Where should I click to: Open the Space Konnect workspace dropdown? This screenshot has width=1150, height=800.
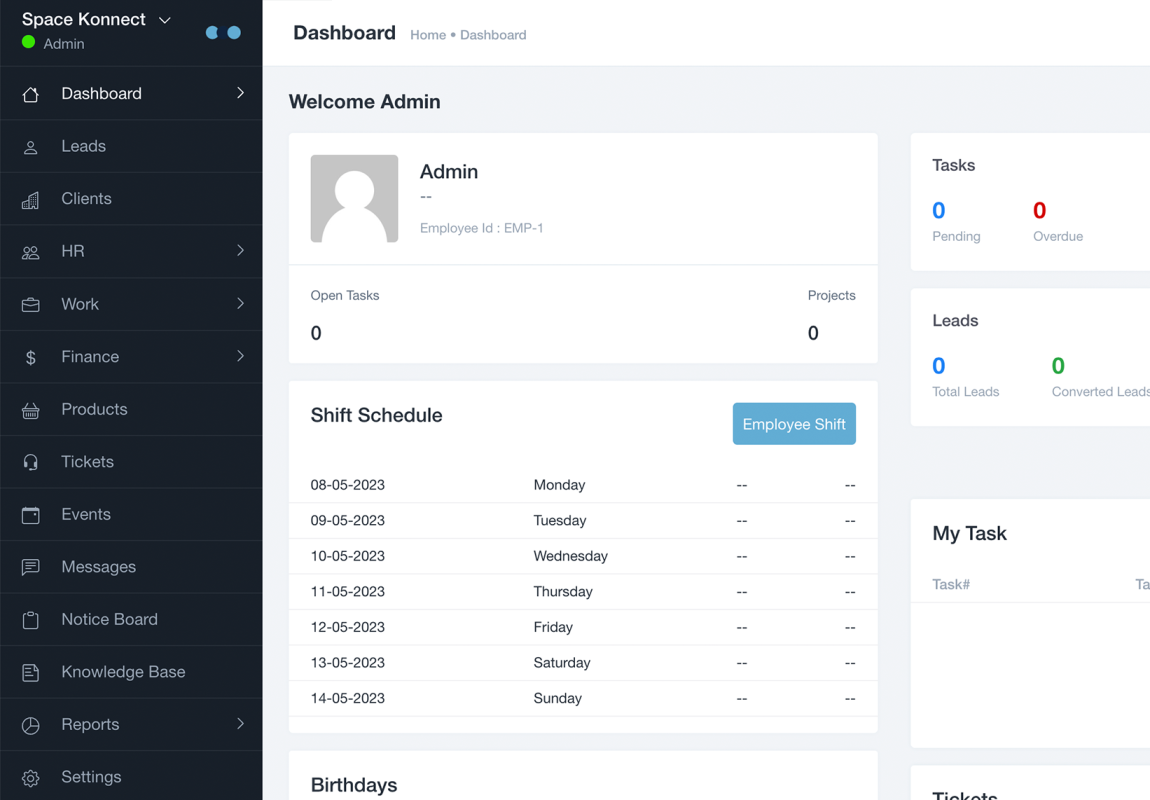coord(165,20)
